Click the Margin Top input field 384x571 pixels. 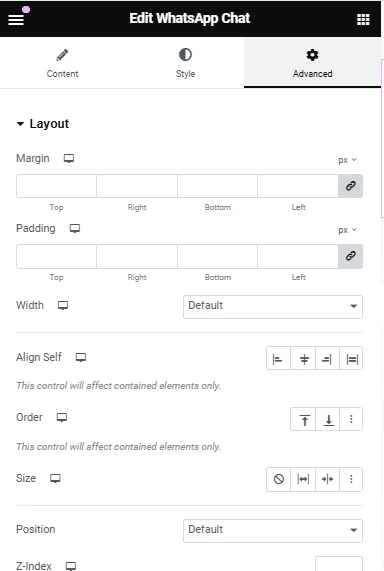(56, 186)
